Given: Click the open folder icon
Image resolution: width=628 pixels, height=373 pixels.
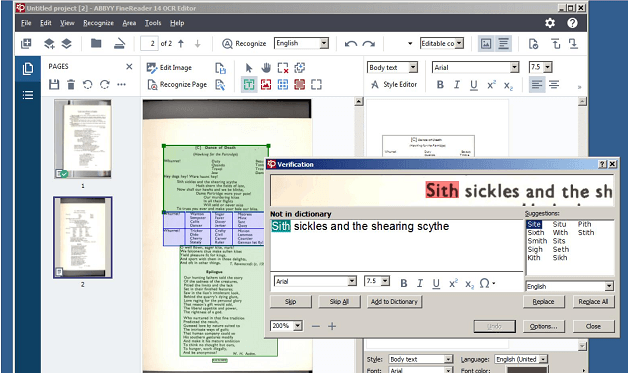Looking at the screenshot, I should (96, 43).
